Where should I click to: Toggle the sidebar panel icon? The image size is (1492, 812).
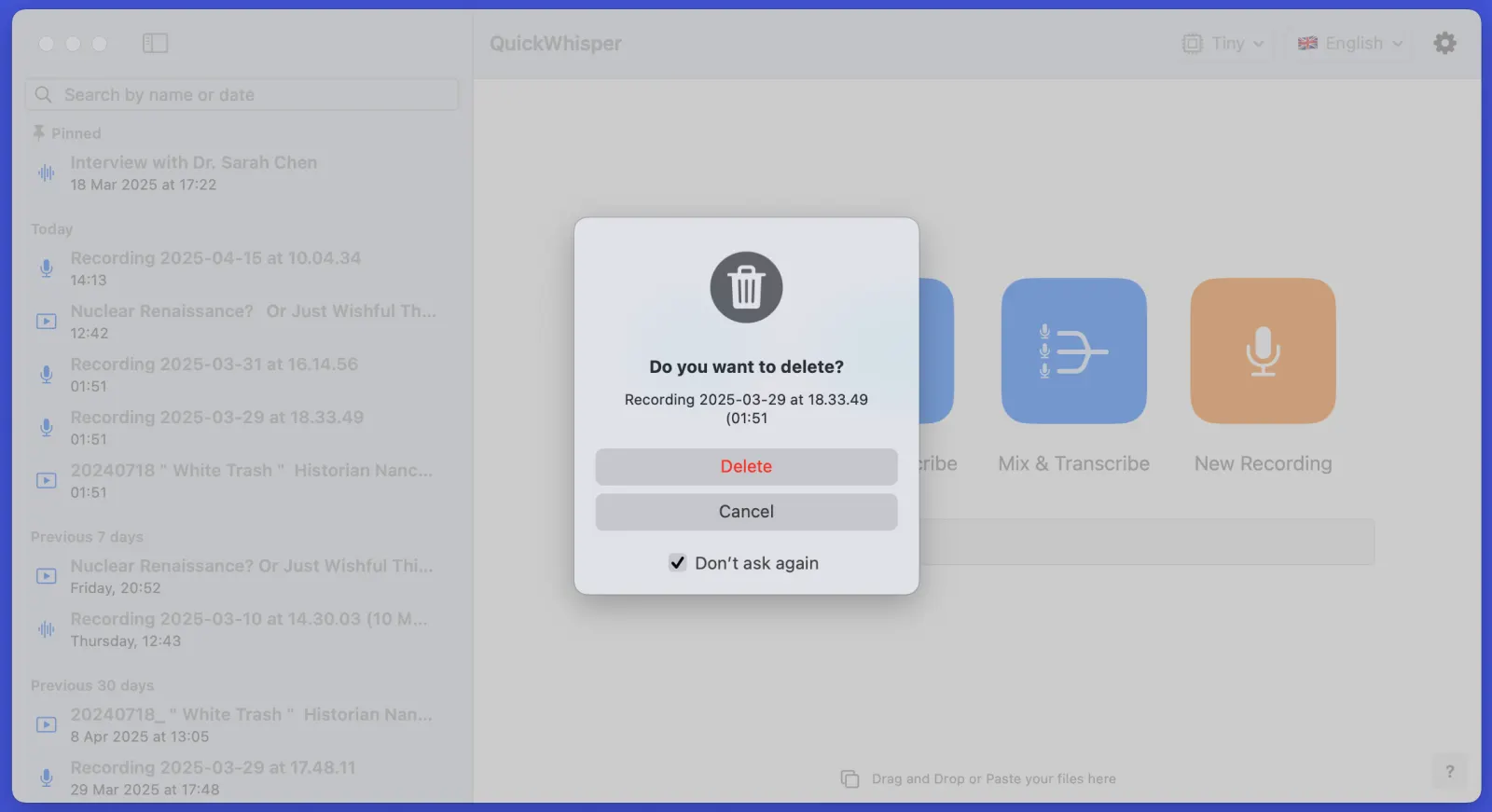(x=155, y=43)
